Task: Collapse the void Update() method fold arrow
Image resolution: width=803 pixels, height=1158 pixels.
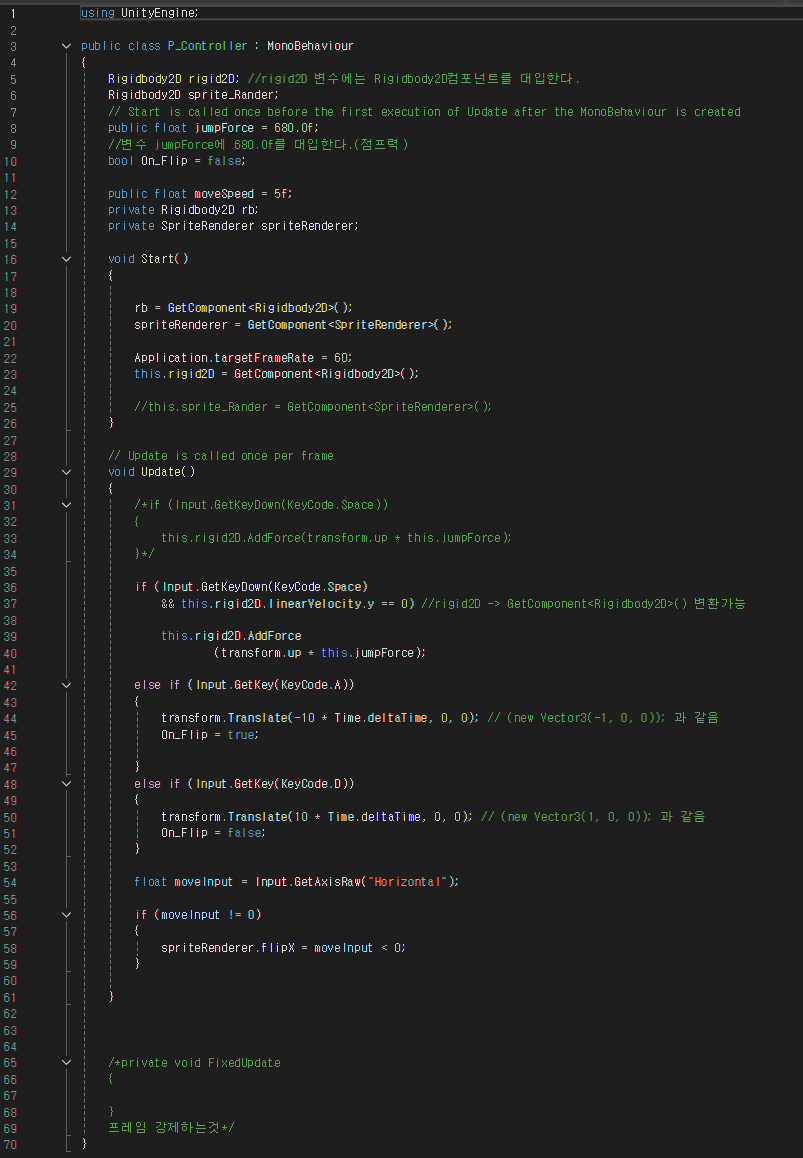Action: [x=66, y=472]
